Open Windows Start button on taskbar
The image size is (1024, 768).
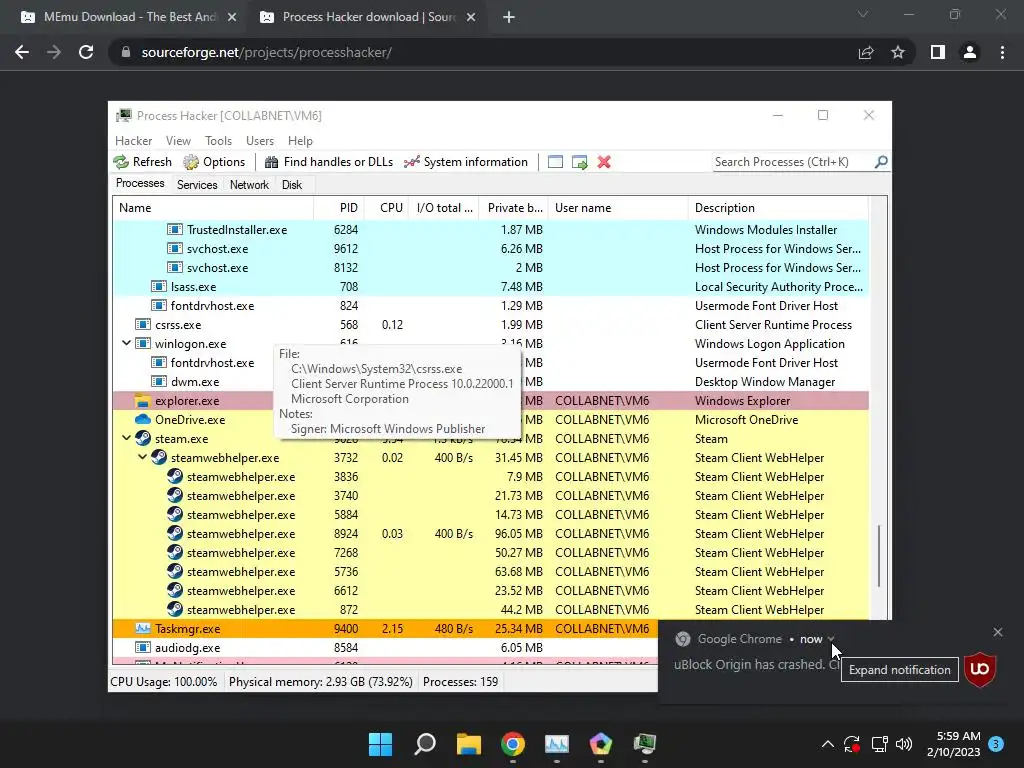pos(380,744)
